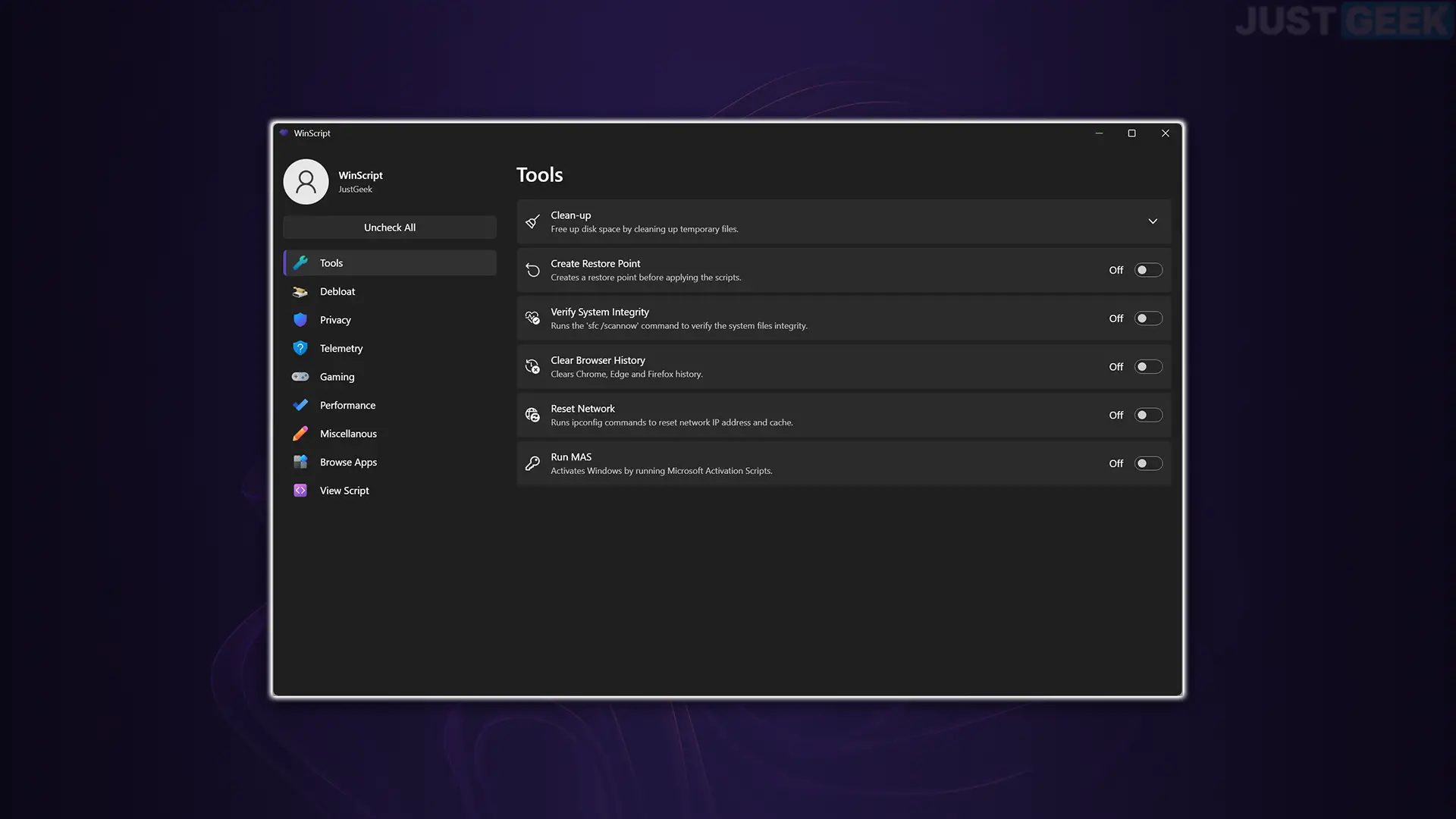Click the Verify System Integrity heart icon
The width and height of the screenshot is (1456, 819).
(x=533, y=318)
